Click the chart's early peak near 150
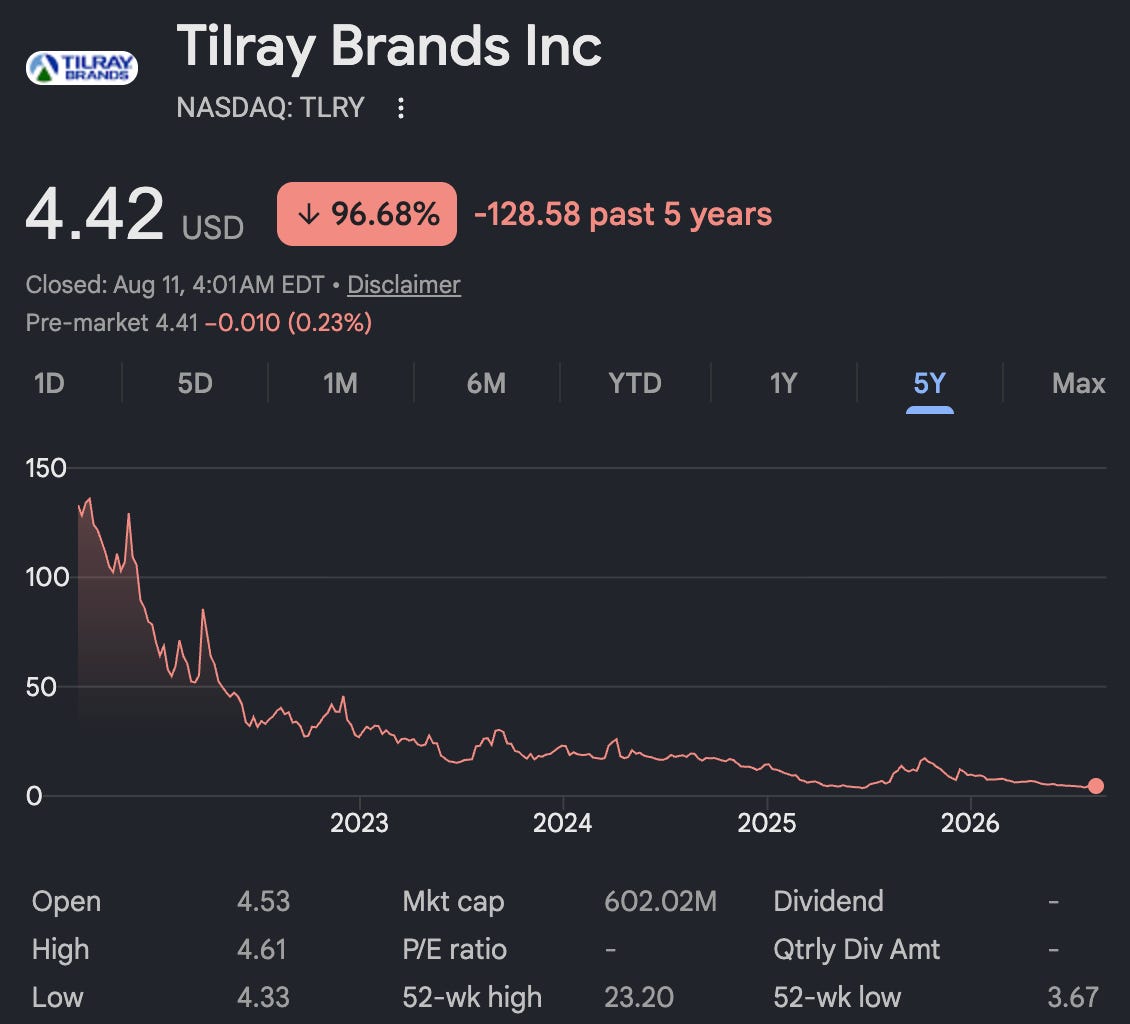Screen dimensions: 1130x1024 [89, 499]
